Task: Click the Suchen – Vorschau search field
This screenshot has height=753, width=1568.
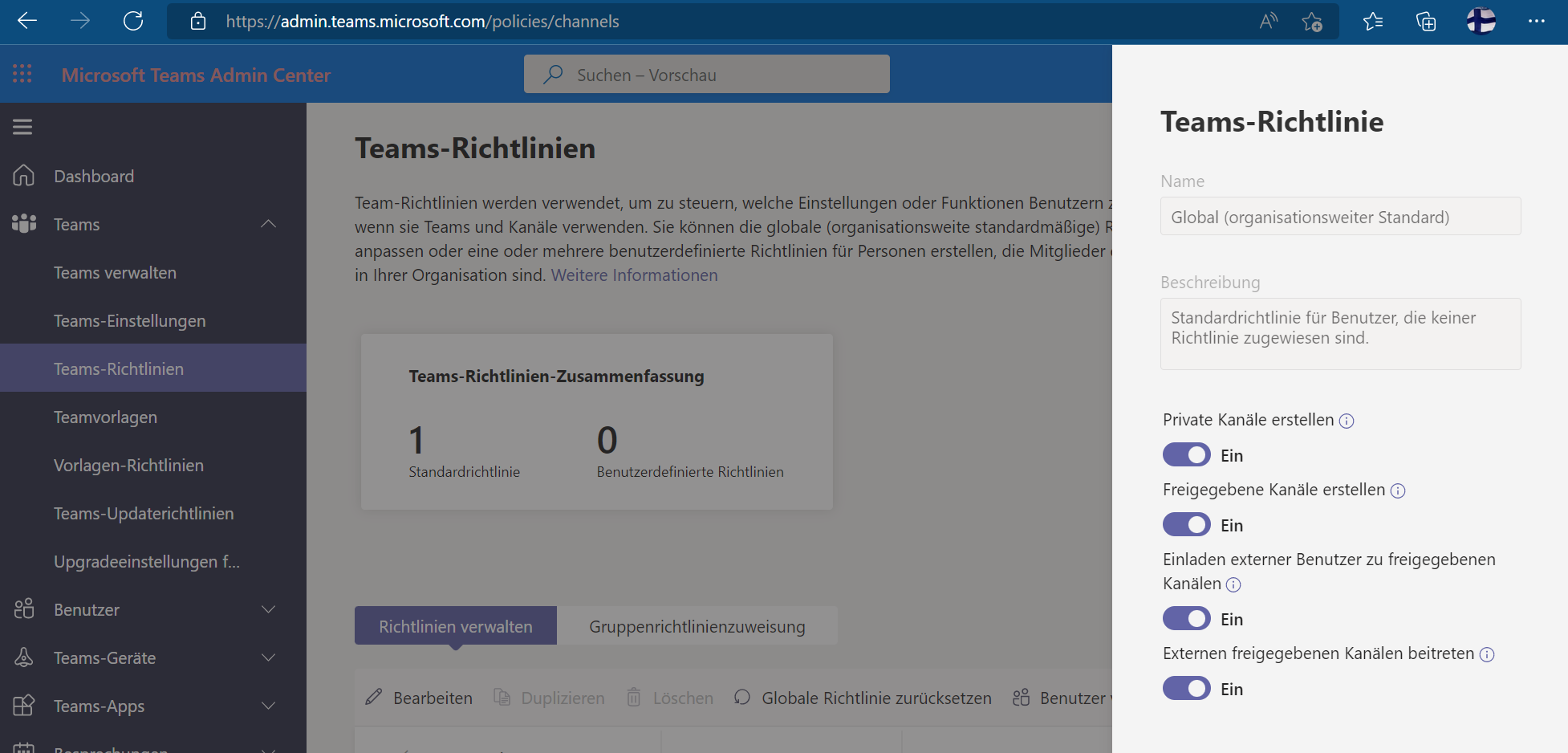Action: [x=707, y=74]
